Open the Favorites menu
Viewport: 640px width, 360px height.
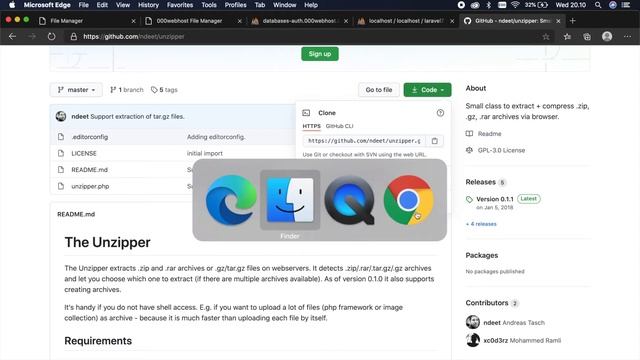[180, 5]
